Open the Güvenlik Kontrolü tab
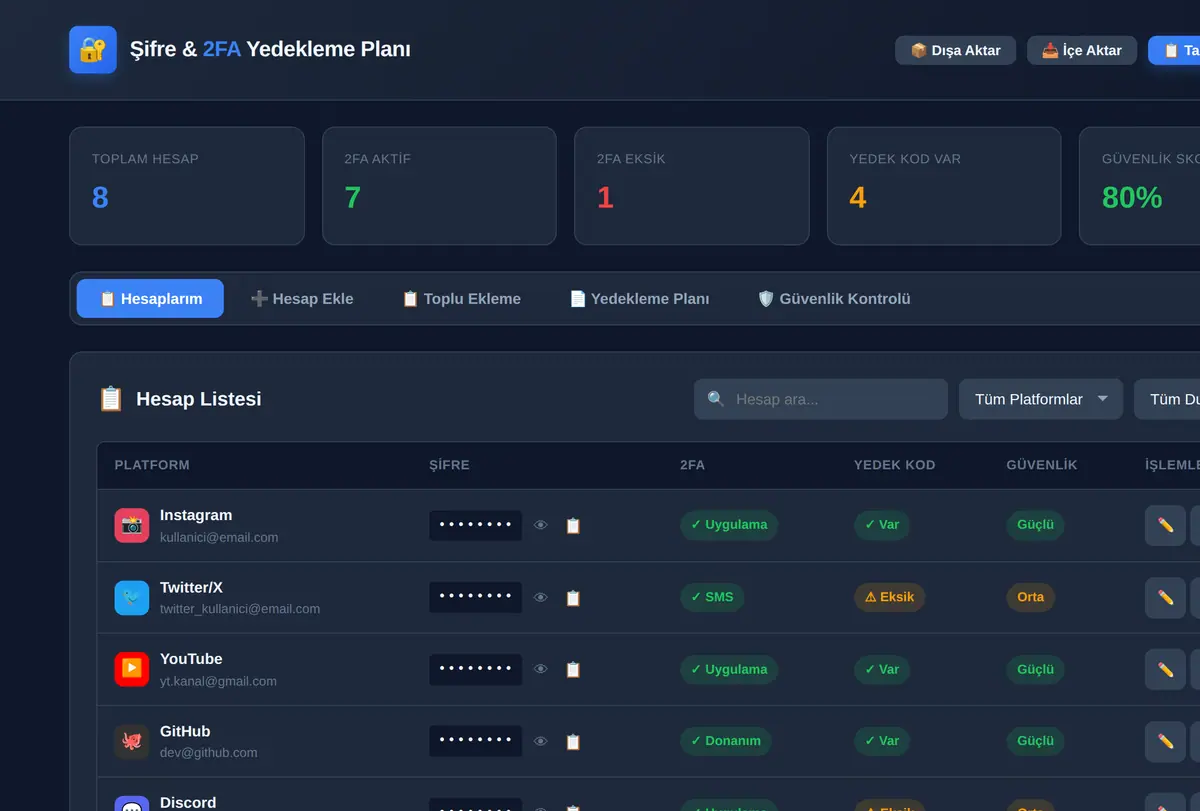Image resolution: width=1200 pixels, height=811 pixels. coord(834,298)
